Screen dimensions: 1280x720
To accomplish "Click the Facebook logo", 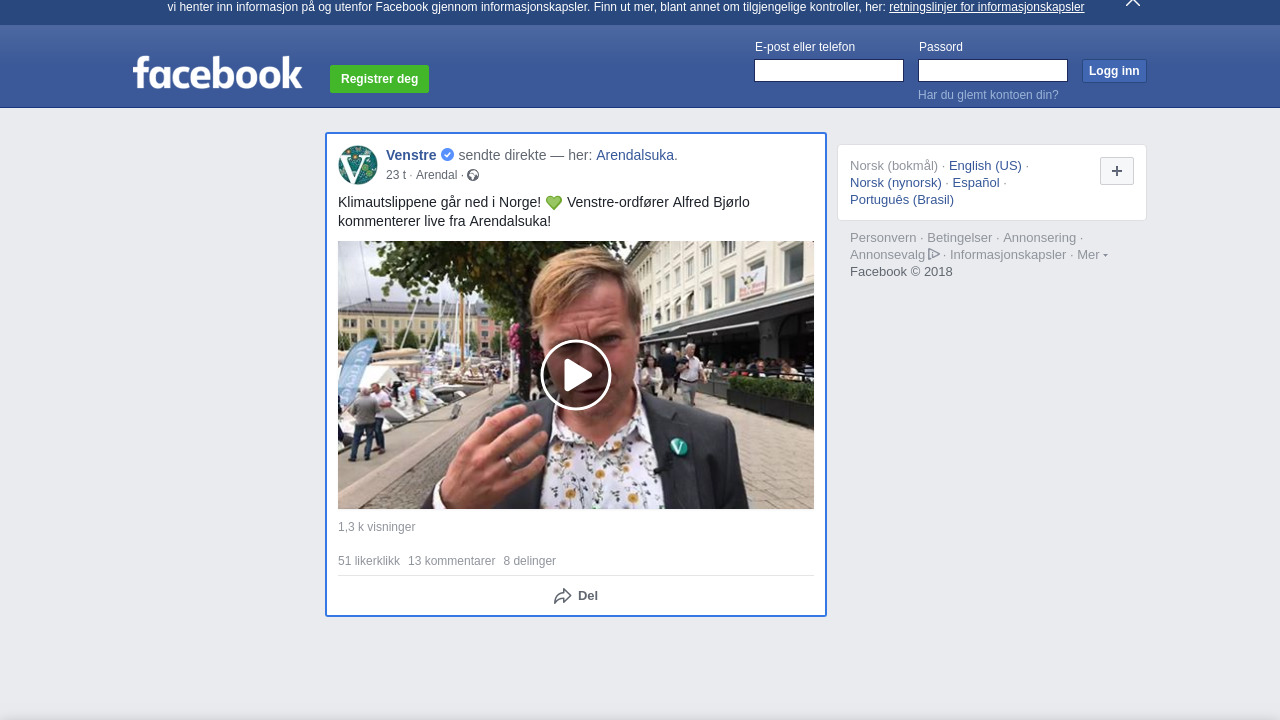I will [x=217, y=73].
